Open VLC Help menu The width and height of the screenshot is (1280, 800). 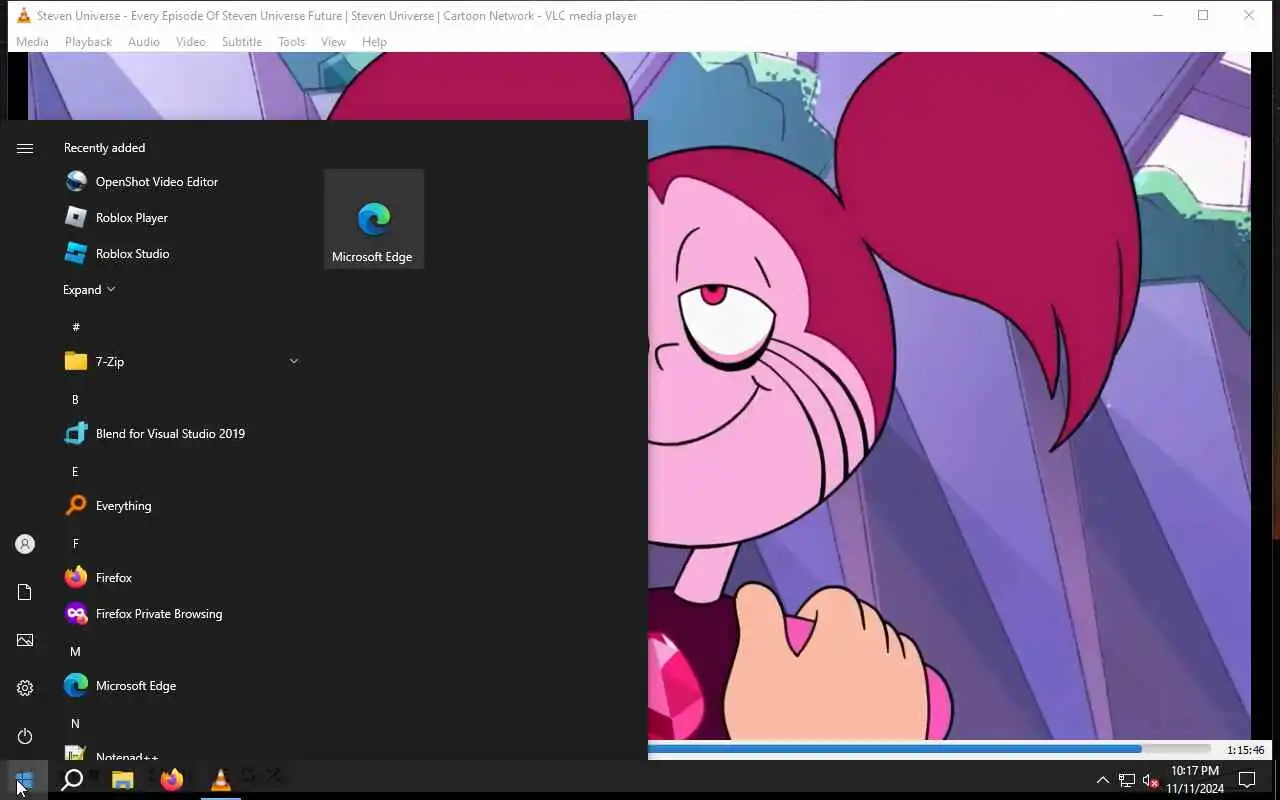click(x=374, y=42)
